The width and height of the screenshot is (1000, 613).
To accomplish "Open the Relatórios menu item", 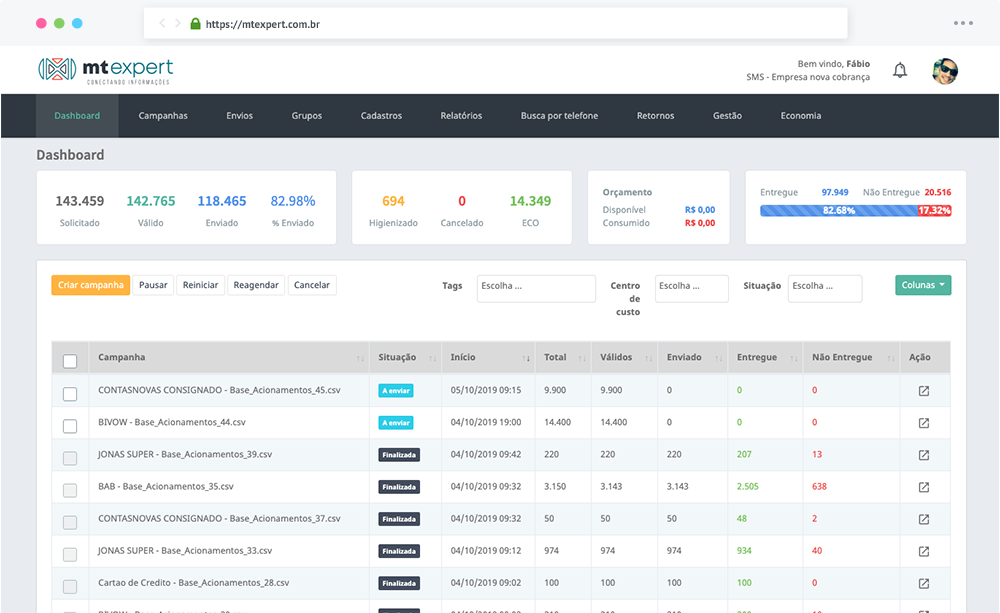I will [x=461, y=116].
